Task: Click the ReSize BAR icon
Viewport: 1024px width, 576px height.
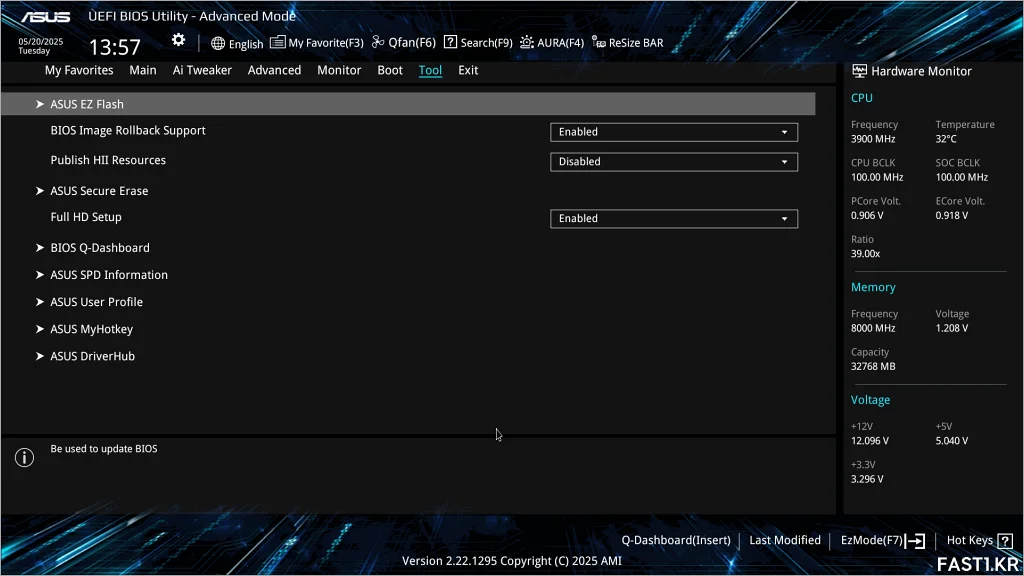Action: point(599,42)
